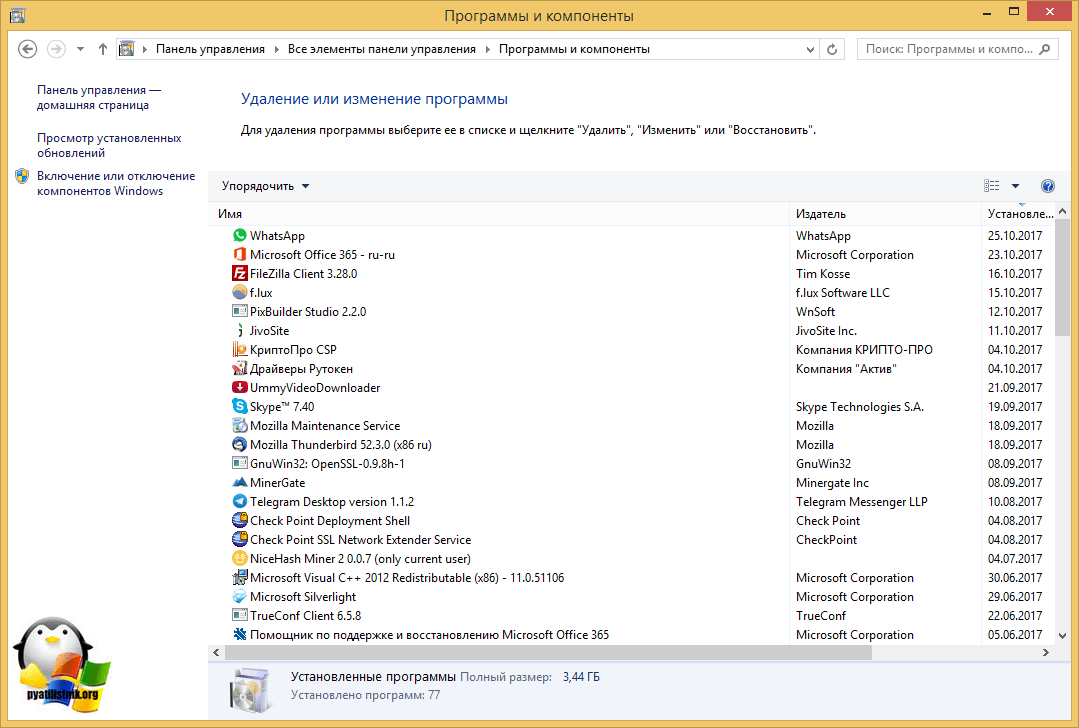
Task: Click the WhatsApp program icon
Action: point(239,236)
